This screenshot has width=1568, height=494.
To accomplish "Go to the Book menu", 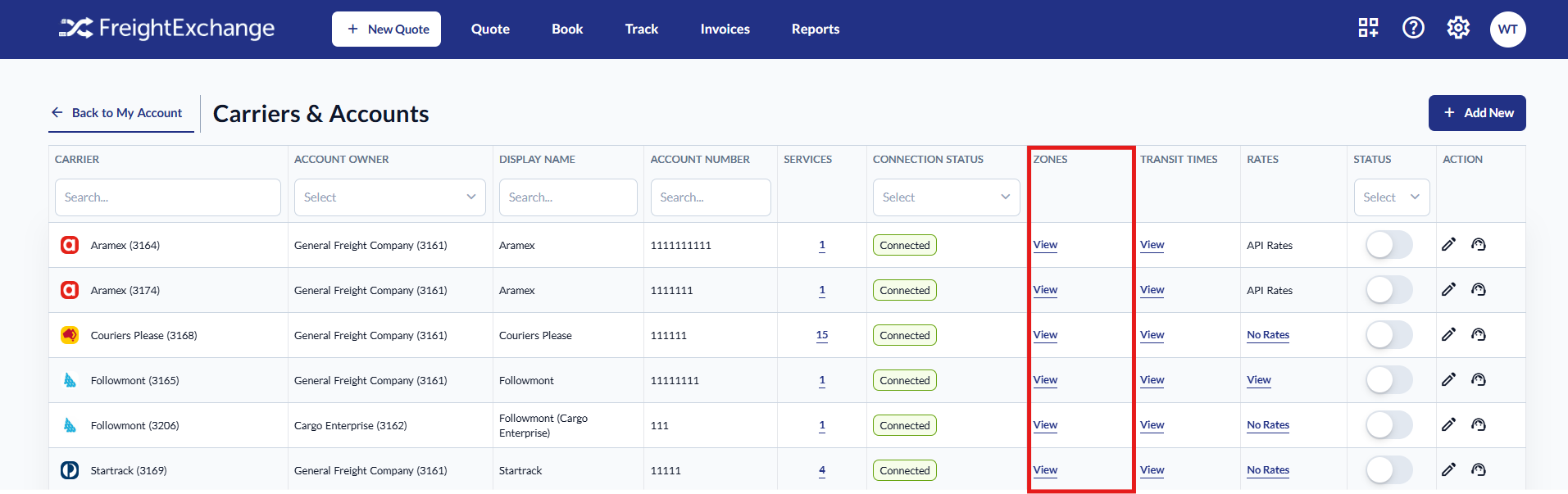I will point(567,29).
